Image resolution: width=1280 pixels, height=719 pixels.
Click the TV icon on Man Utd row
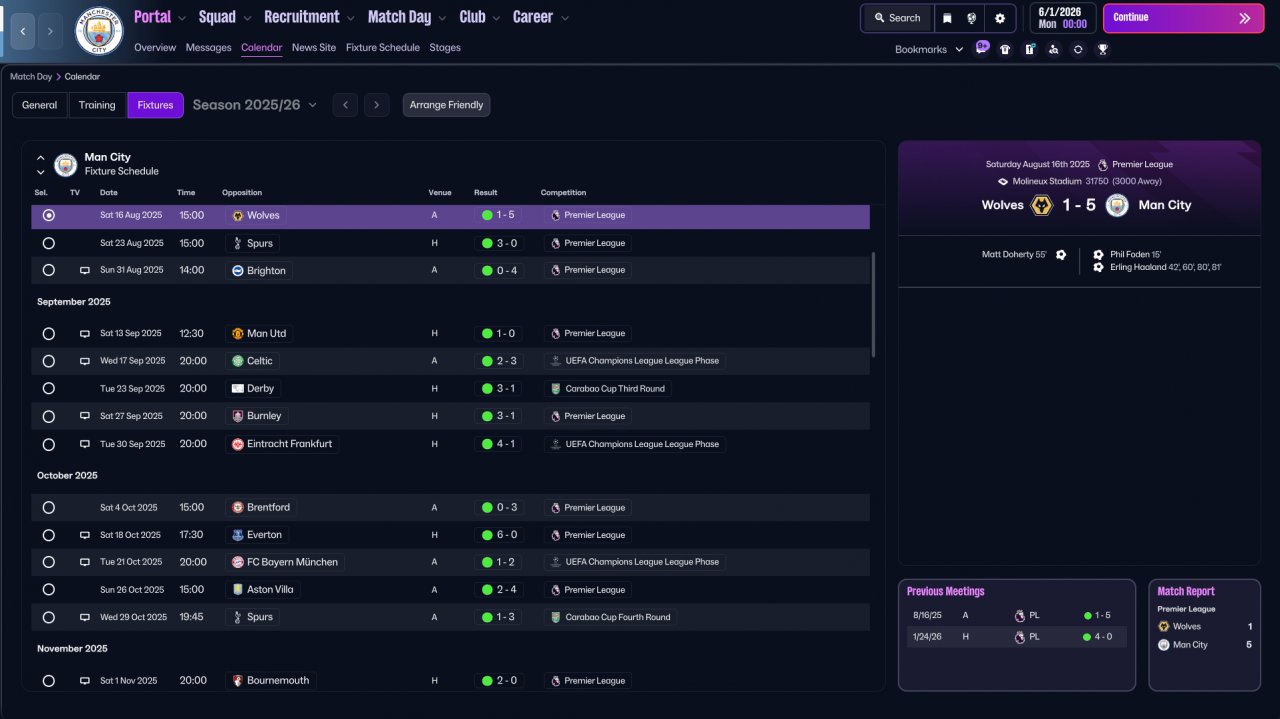coord(85,334)
